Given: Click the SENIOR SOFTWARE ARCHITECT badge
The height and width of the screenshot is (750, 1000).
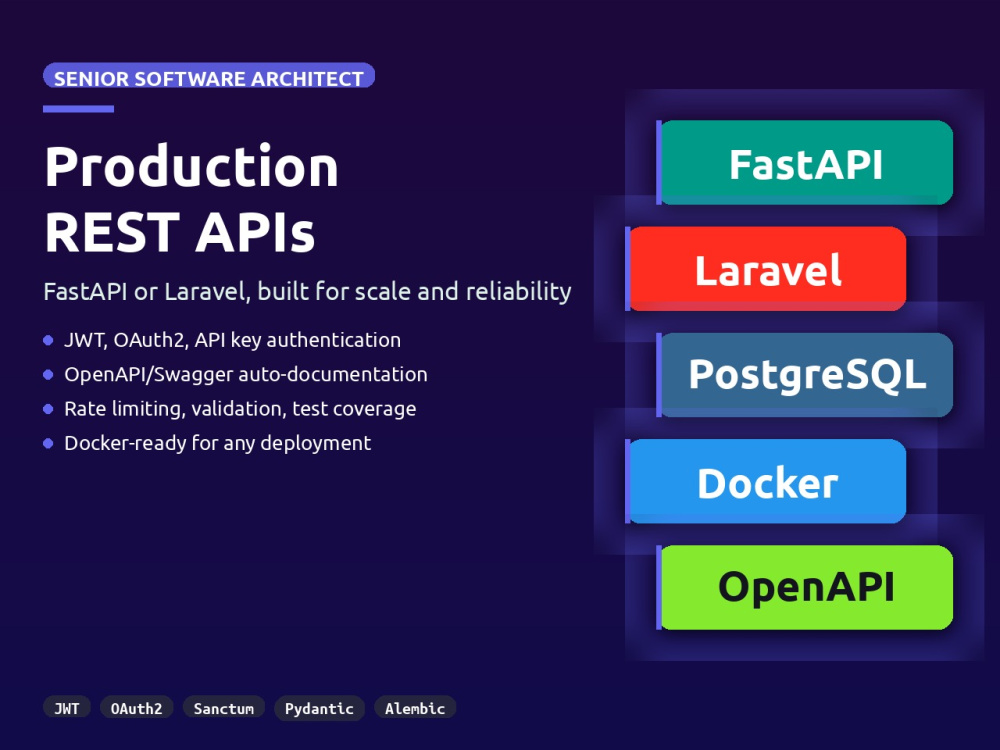Looking at the screenshot, I should tap(209, 75).
